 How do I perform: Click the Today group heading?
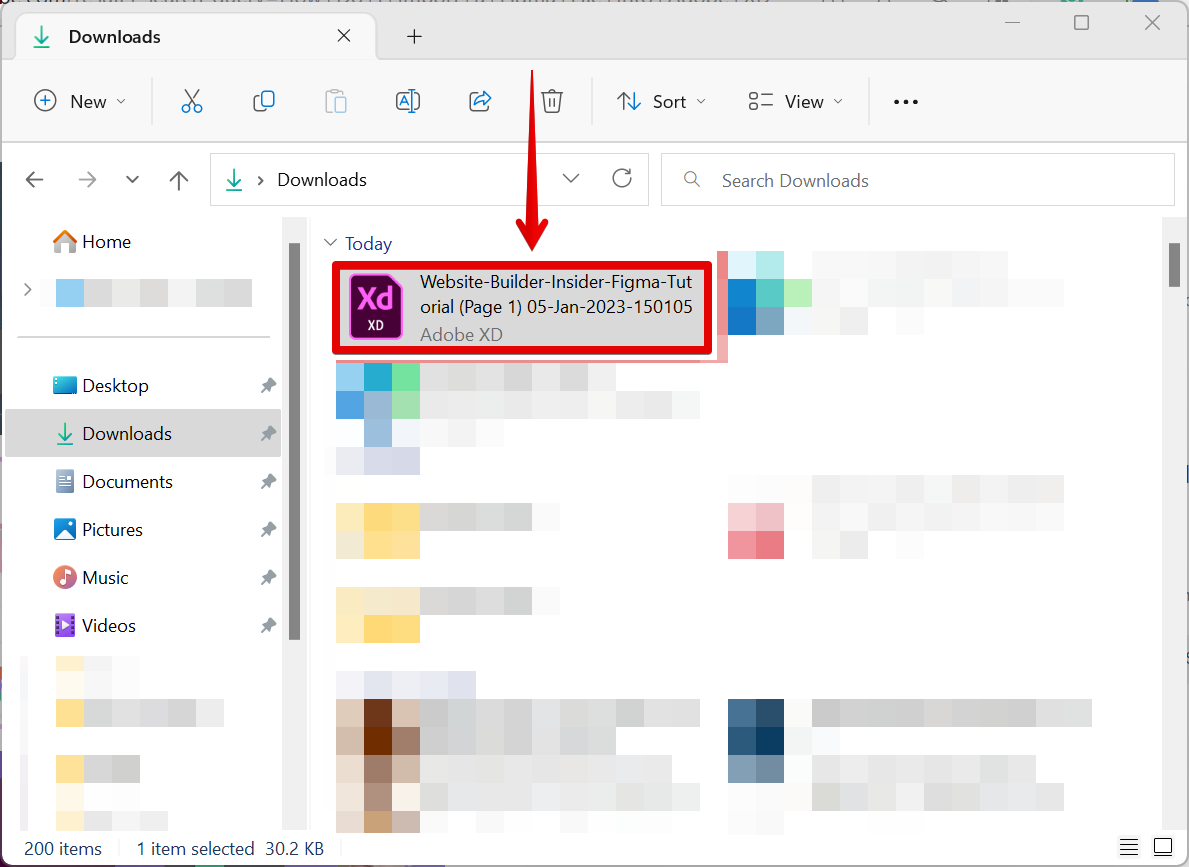[x=369, y=243]
